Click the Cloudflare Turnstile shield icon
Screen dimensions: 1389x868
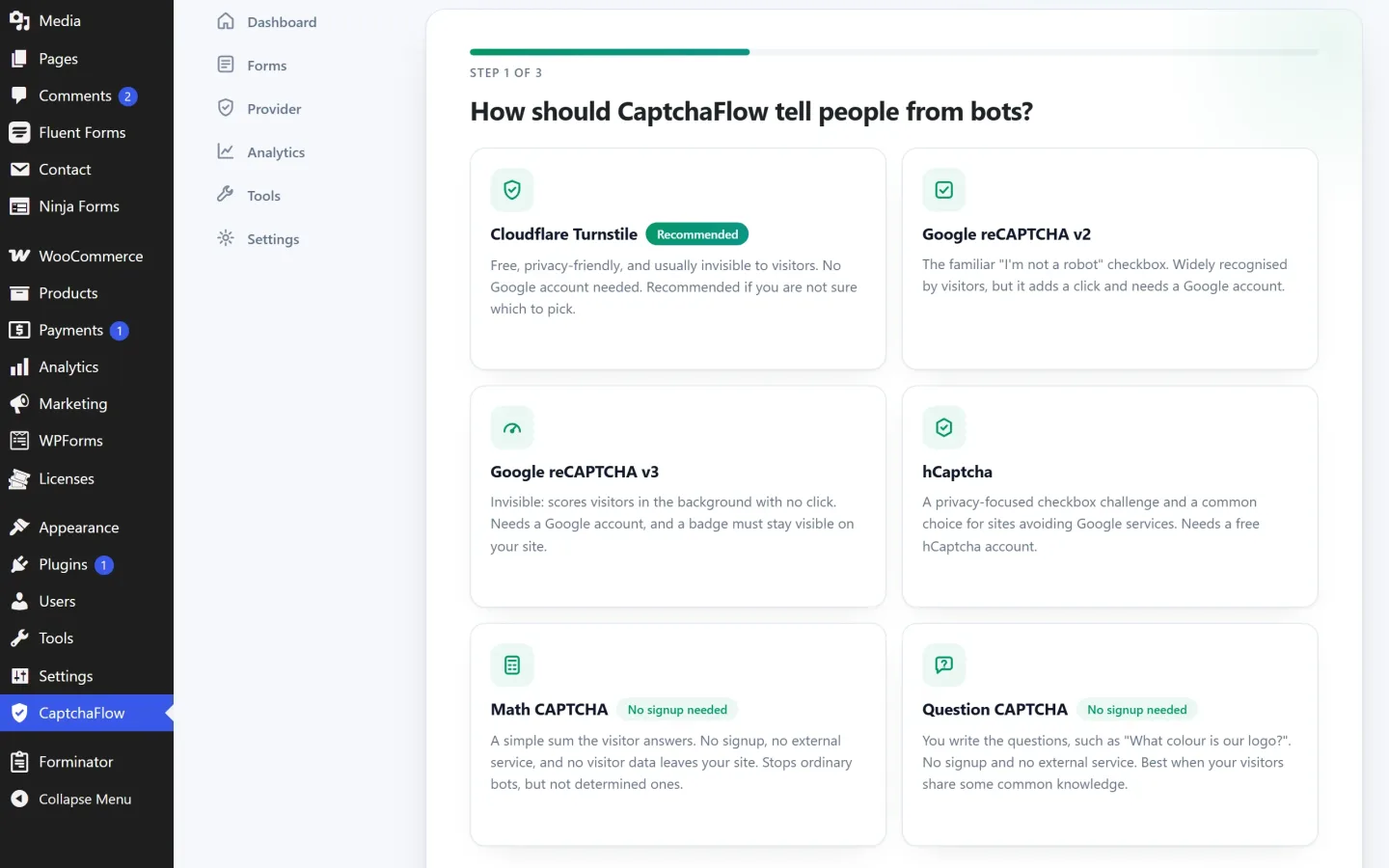[512, 190]
